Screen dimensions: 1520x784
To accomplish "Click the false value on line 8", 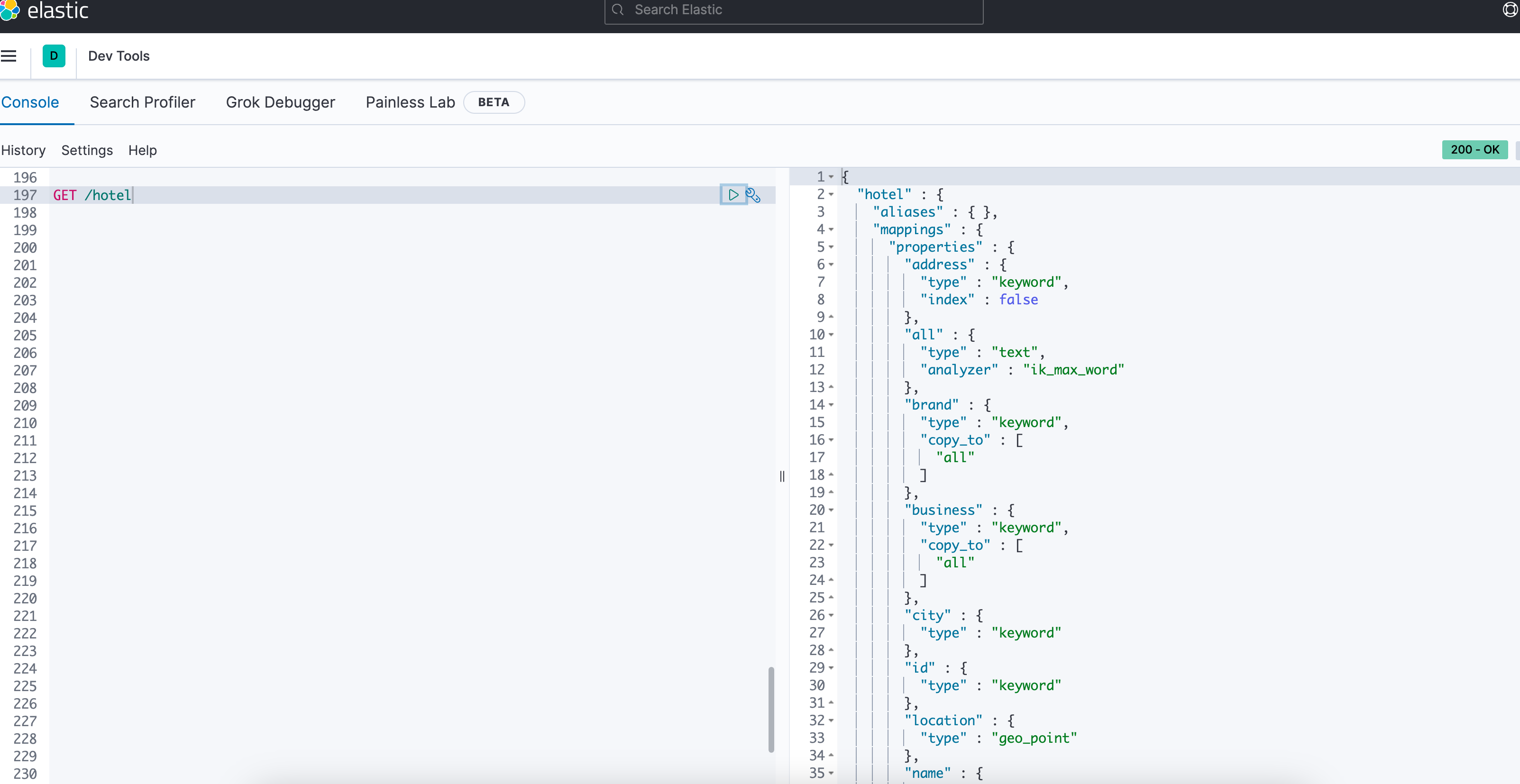I will pos(1018,300).
